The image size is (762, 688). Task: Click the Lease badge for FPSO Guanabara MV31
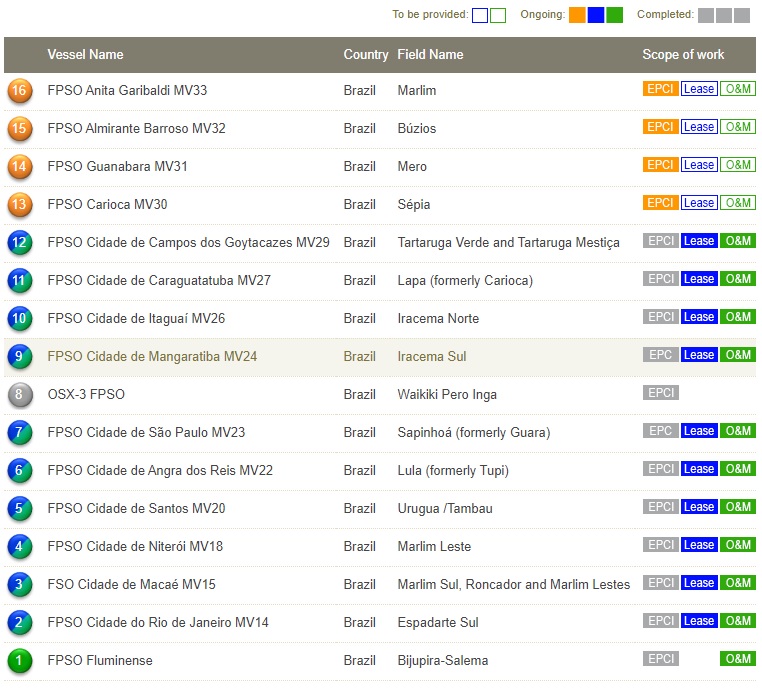(x=698, y=165)
